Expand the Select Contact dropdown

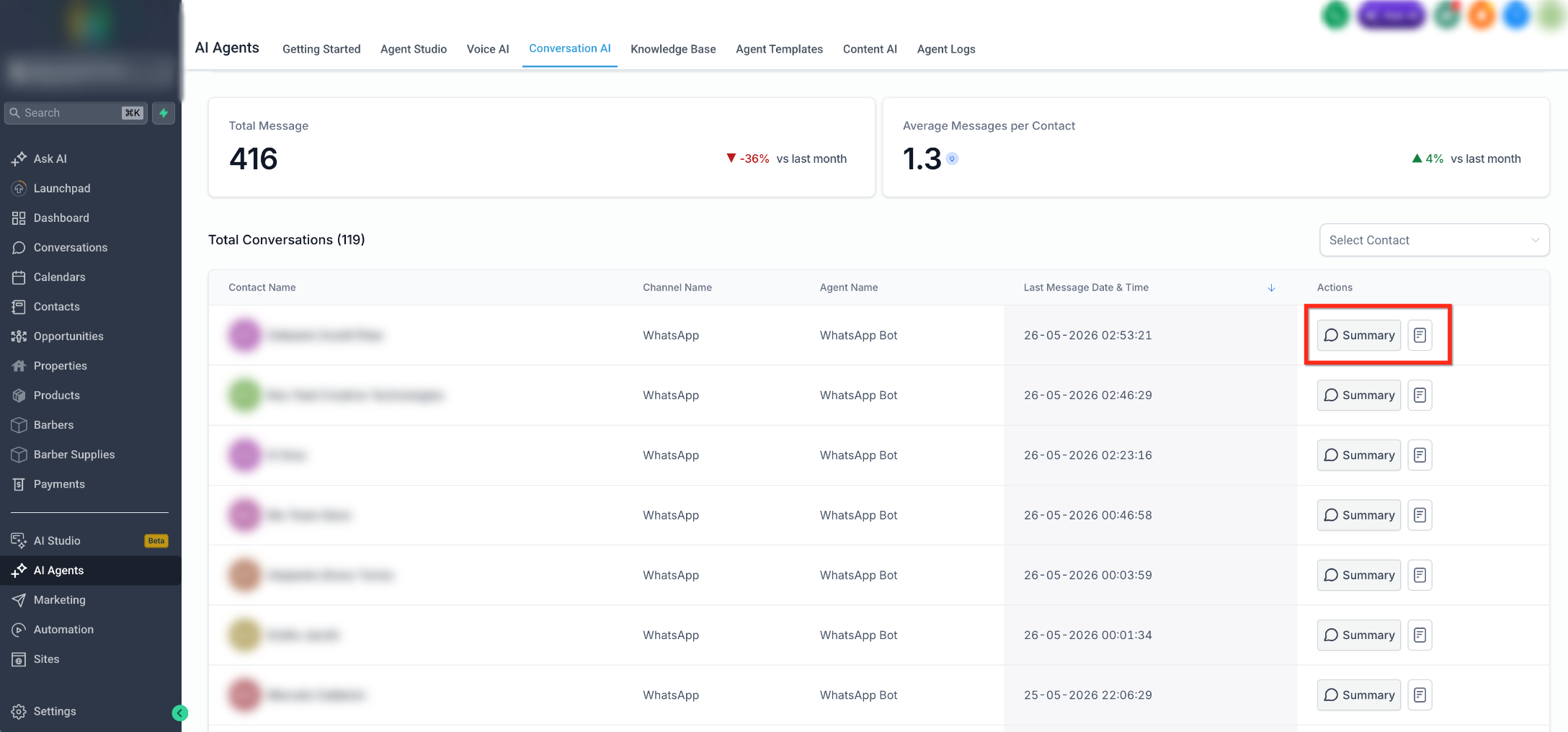pos(1434,240)
